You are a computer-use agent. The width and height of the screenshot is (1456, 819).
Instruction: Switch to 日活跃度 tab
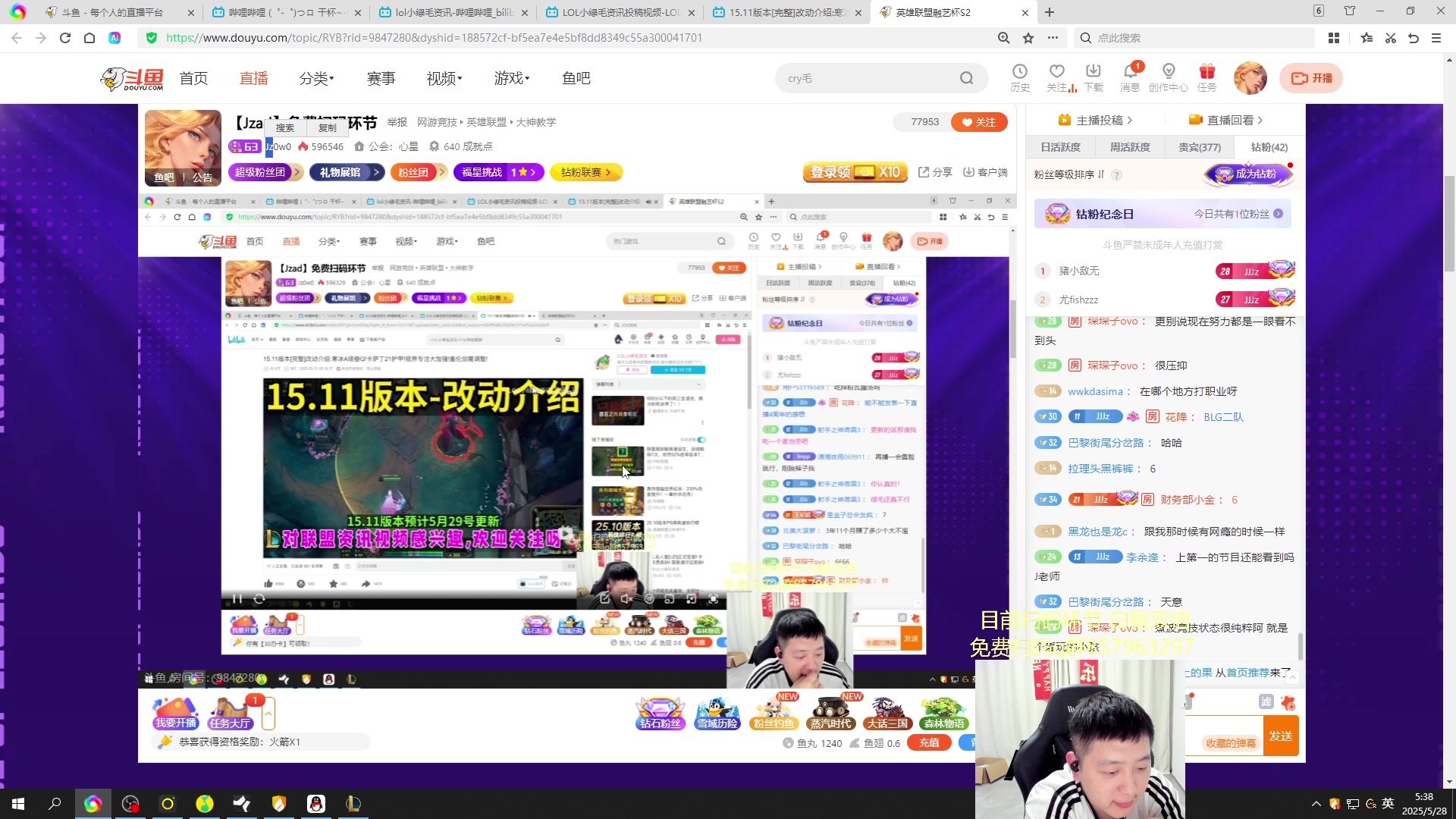pos(1061,147)
